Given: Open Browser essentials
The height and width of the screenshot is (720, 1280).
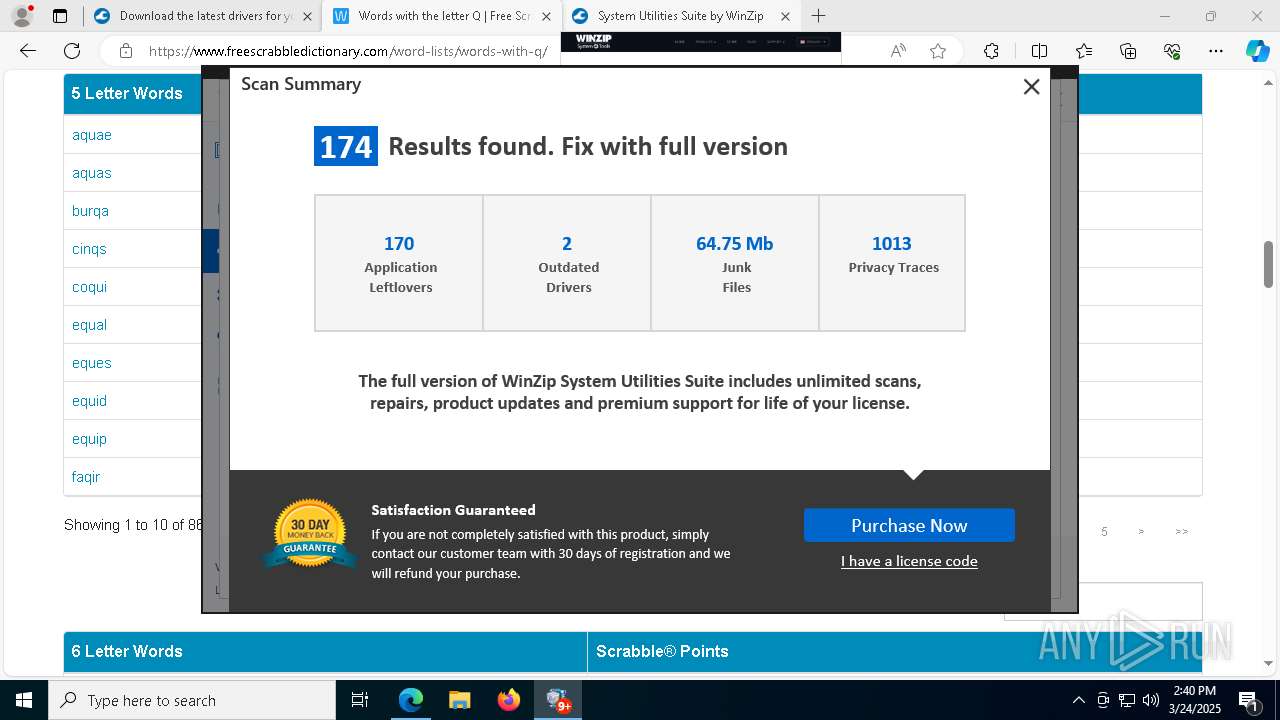Looking at the screenshot, I should point(1172,51).
